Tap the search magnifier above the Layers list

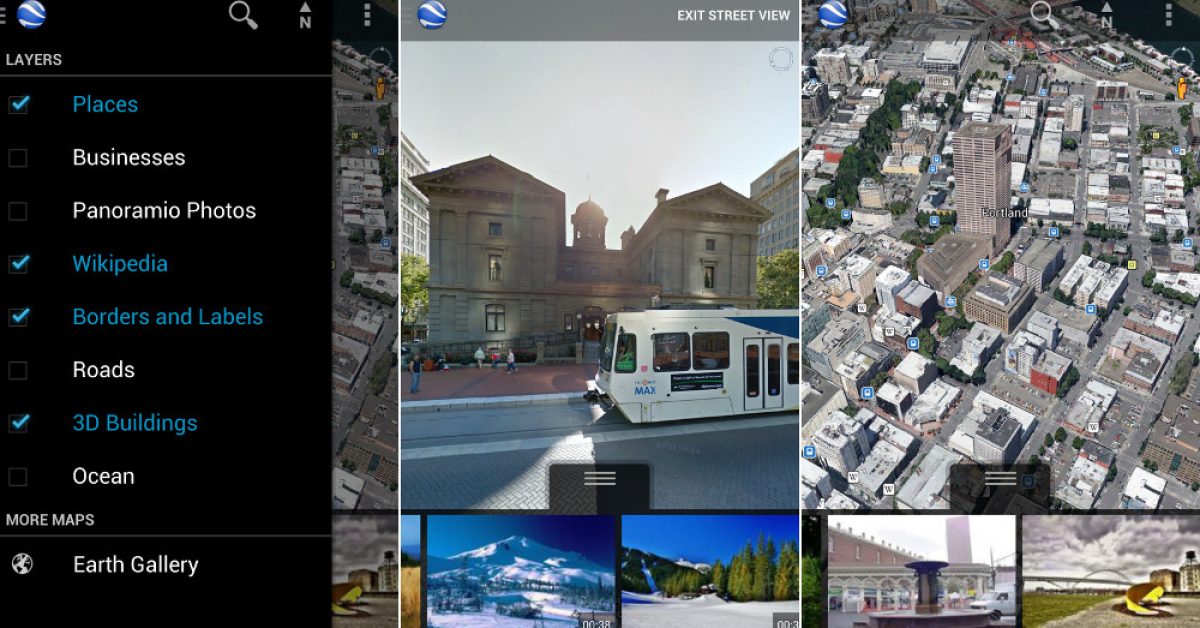(x=243, y=15)
